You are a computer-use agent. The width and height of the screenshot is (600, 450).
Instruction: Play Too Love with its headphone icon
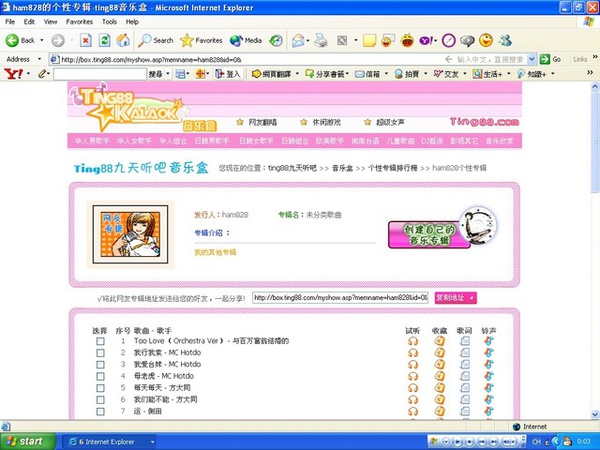coord(413,341)
